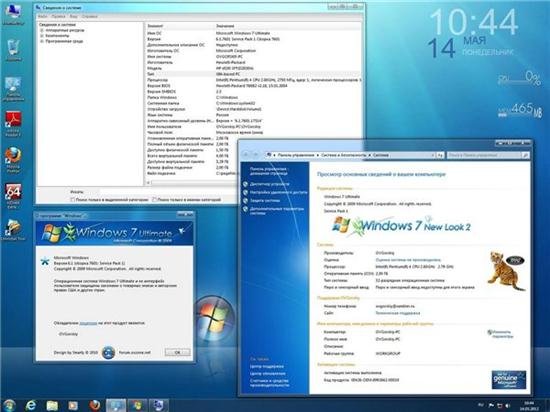Open the breadcrumb arrow after Панель управления
The width and height of the screenshot is (550, 412).
click(x=317, y=155)
